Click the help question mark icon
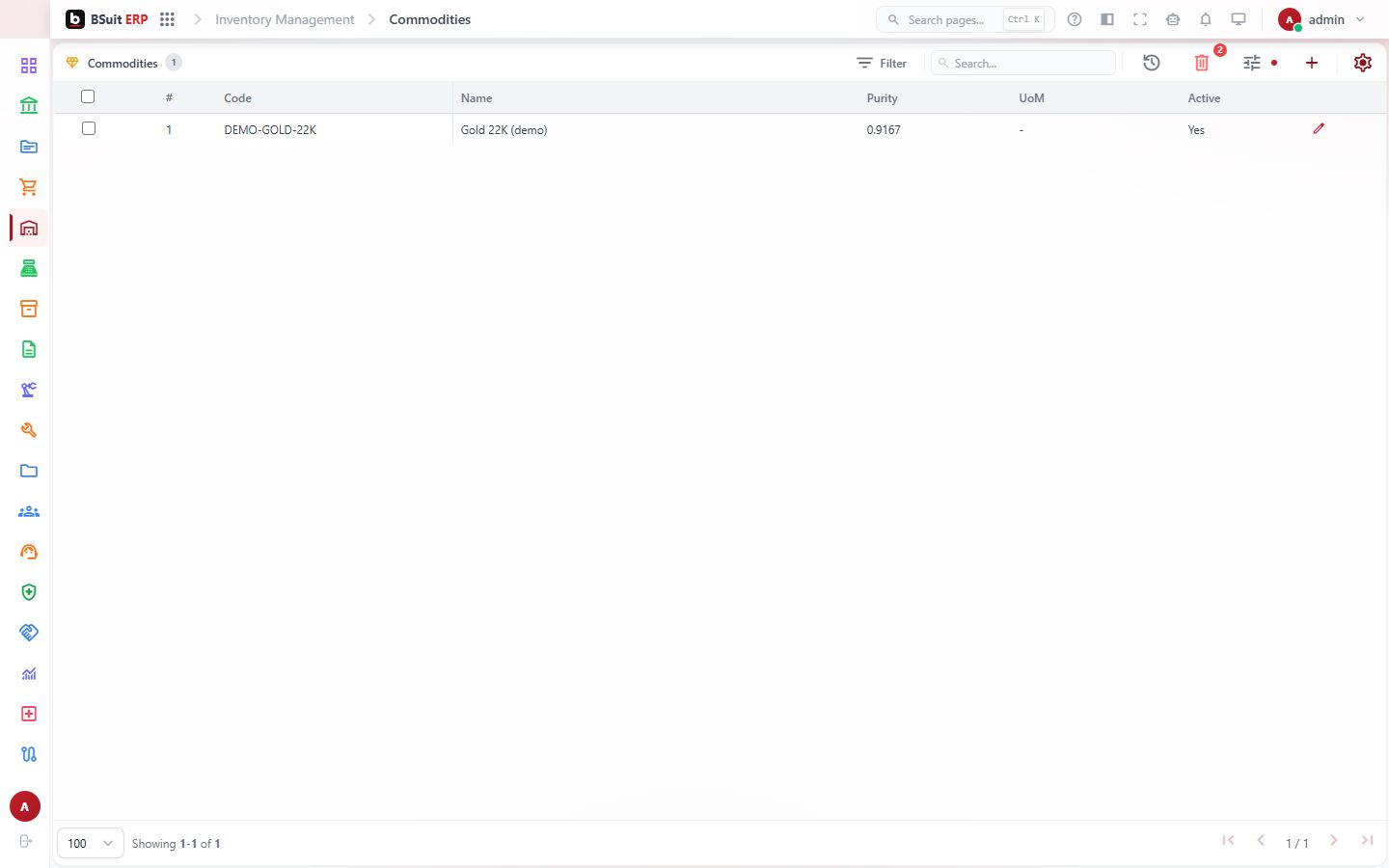 (x=1075, y=19)
